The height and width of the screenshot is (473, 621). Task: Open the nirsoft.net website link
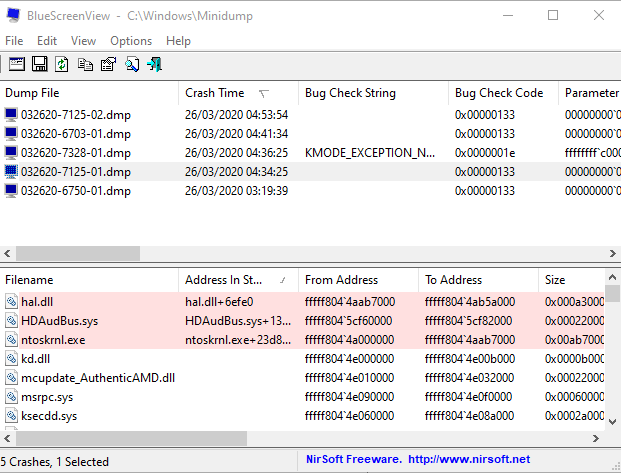(469, 459)
